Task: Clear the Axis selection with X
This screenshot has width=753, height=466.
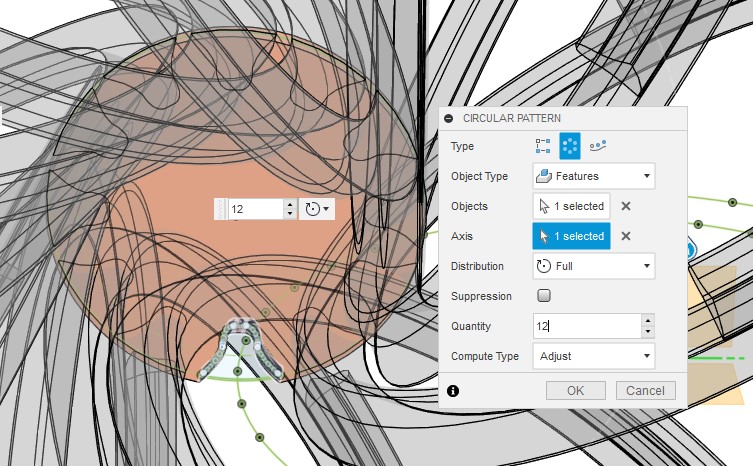Action: (x=626, y=236)
